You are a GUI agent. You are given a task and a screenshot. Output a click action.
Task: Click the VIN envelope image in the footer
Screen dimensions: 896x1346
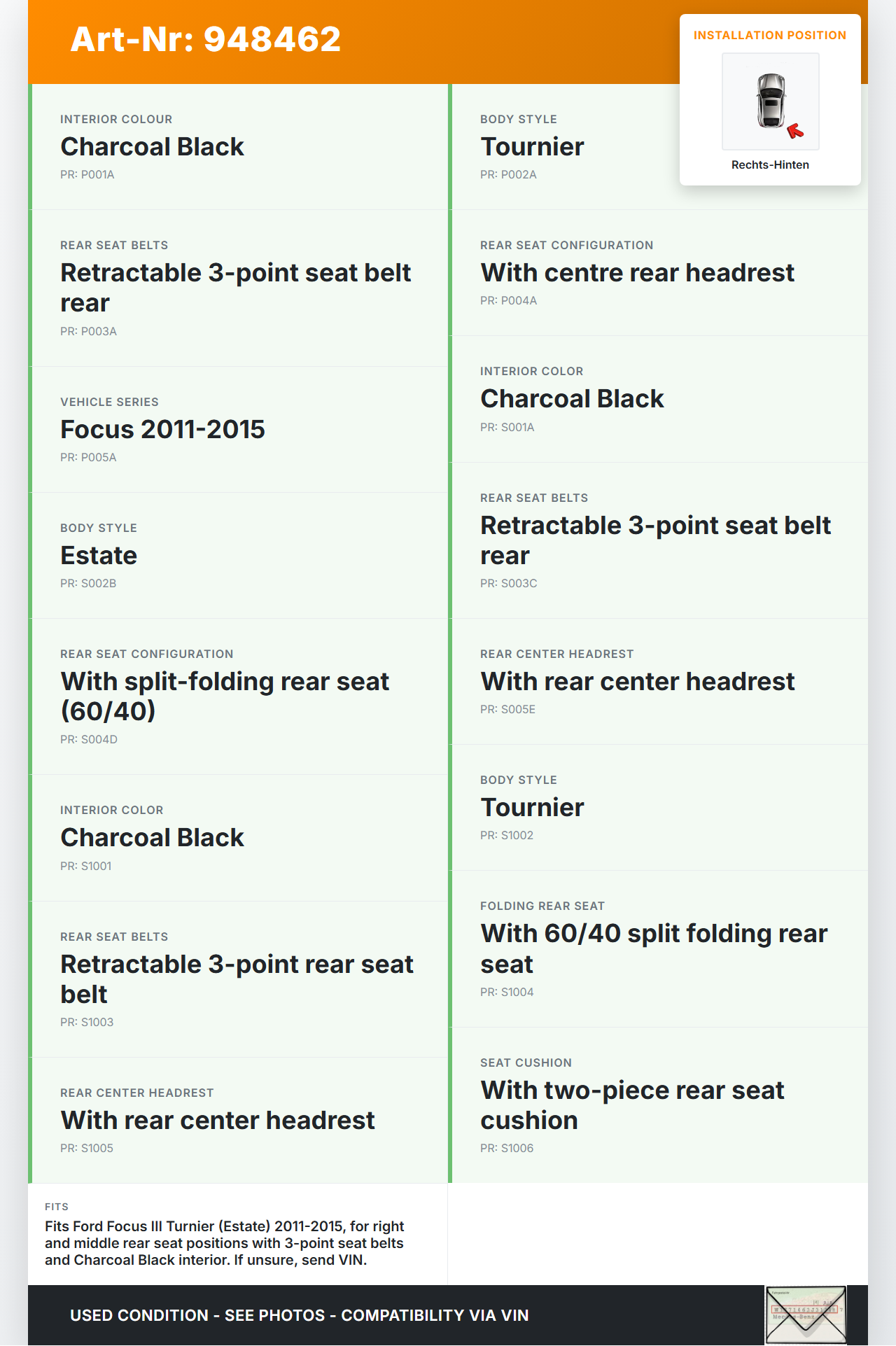point(806,1315)
